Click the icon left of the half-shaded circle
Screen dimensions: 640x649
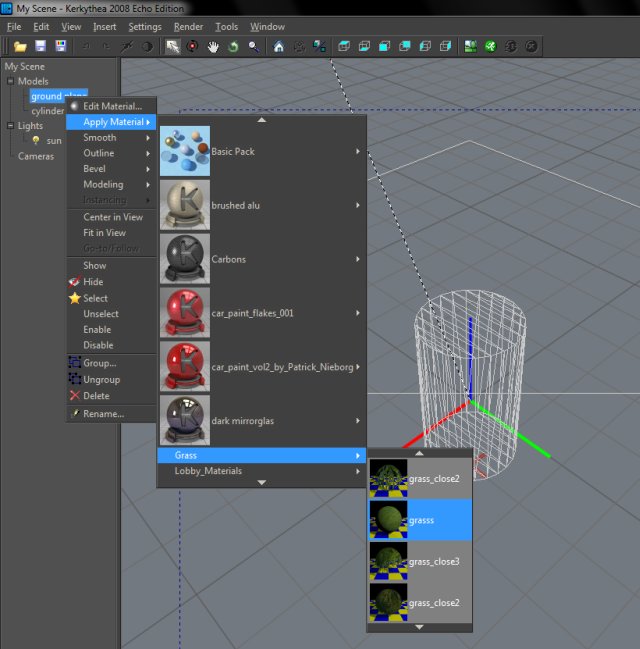(x=127, y=46)
